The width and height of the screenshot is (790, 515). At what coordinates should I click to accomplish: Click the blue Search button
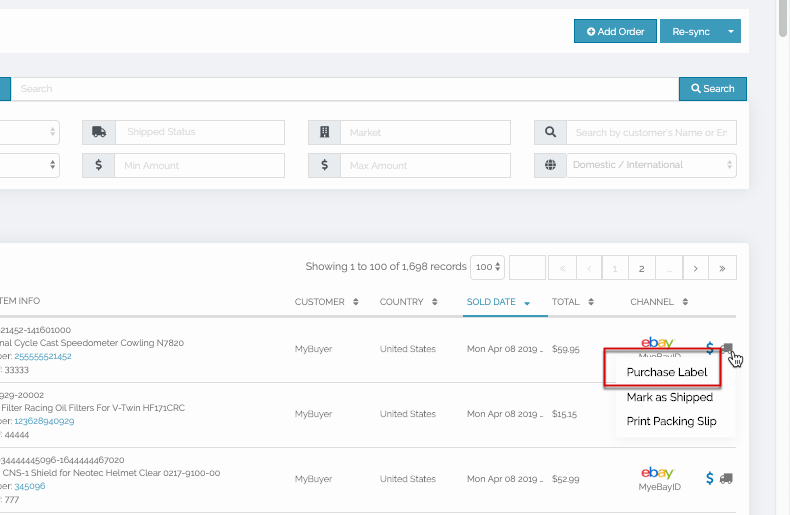click(712, 89)
